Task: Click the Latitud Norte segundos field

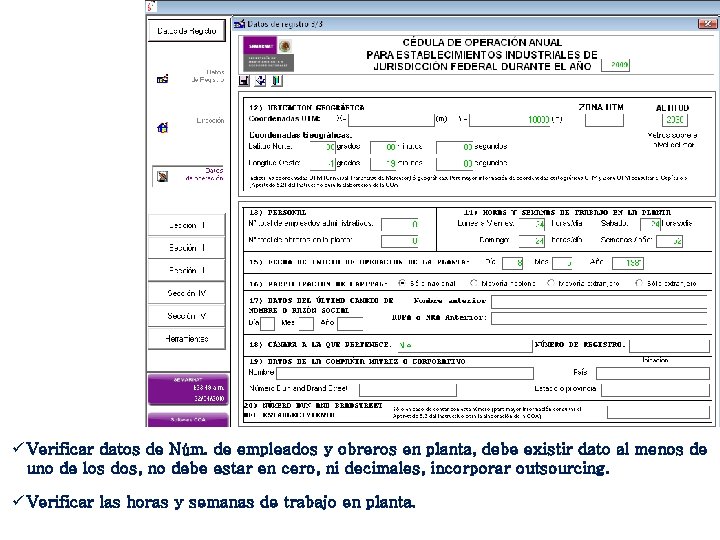Action: (454, 147)
